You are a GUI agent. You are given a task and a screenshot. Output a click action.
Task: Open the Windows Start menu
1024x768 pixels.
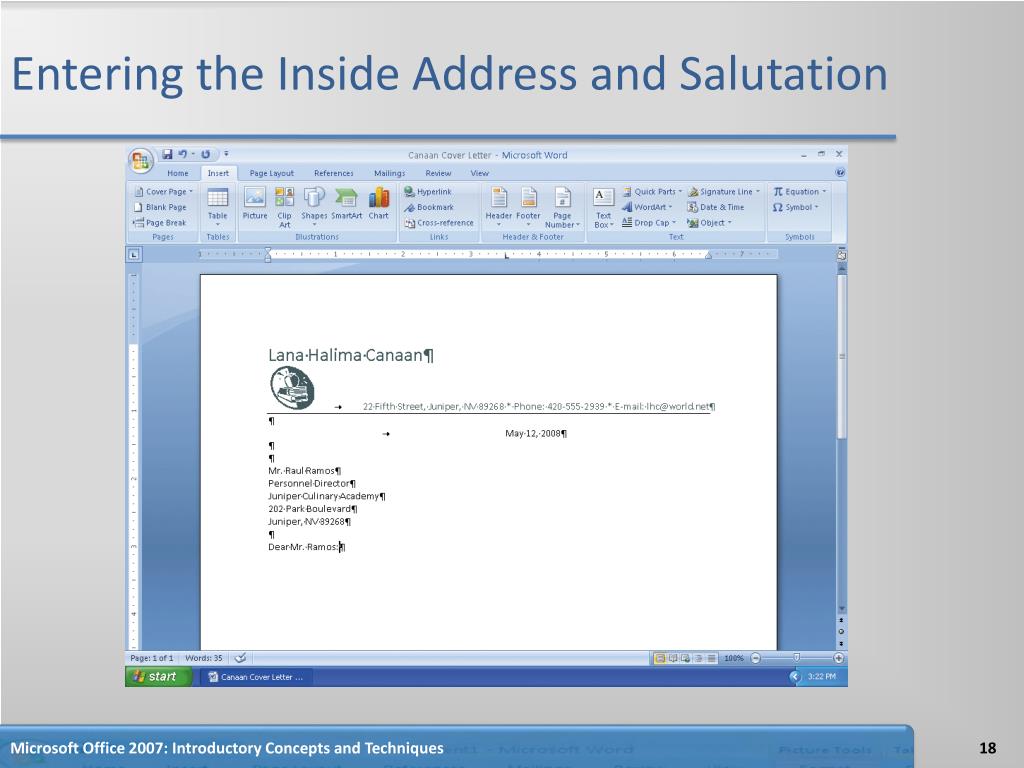pos(158,677)
